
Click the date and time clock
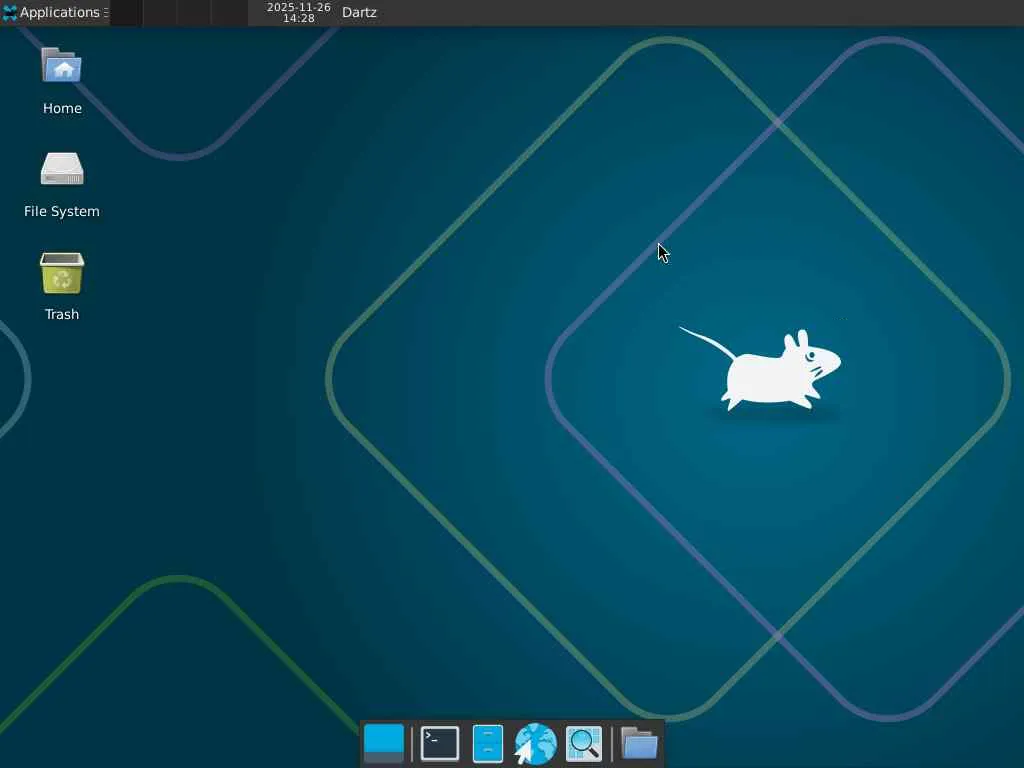point(298,12)
